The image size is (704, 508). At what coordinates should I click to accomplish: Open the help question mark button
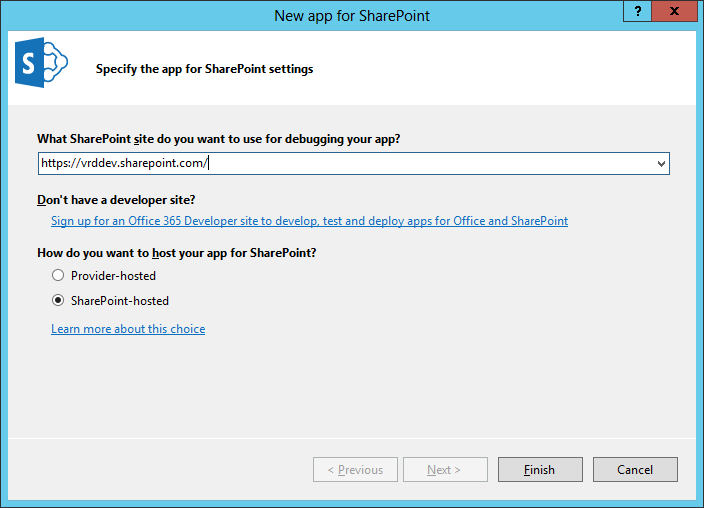(x=637, y=11)
